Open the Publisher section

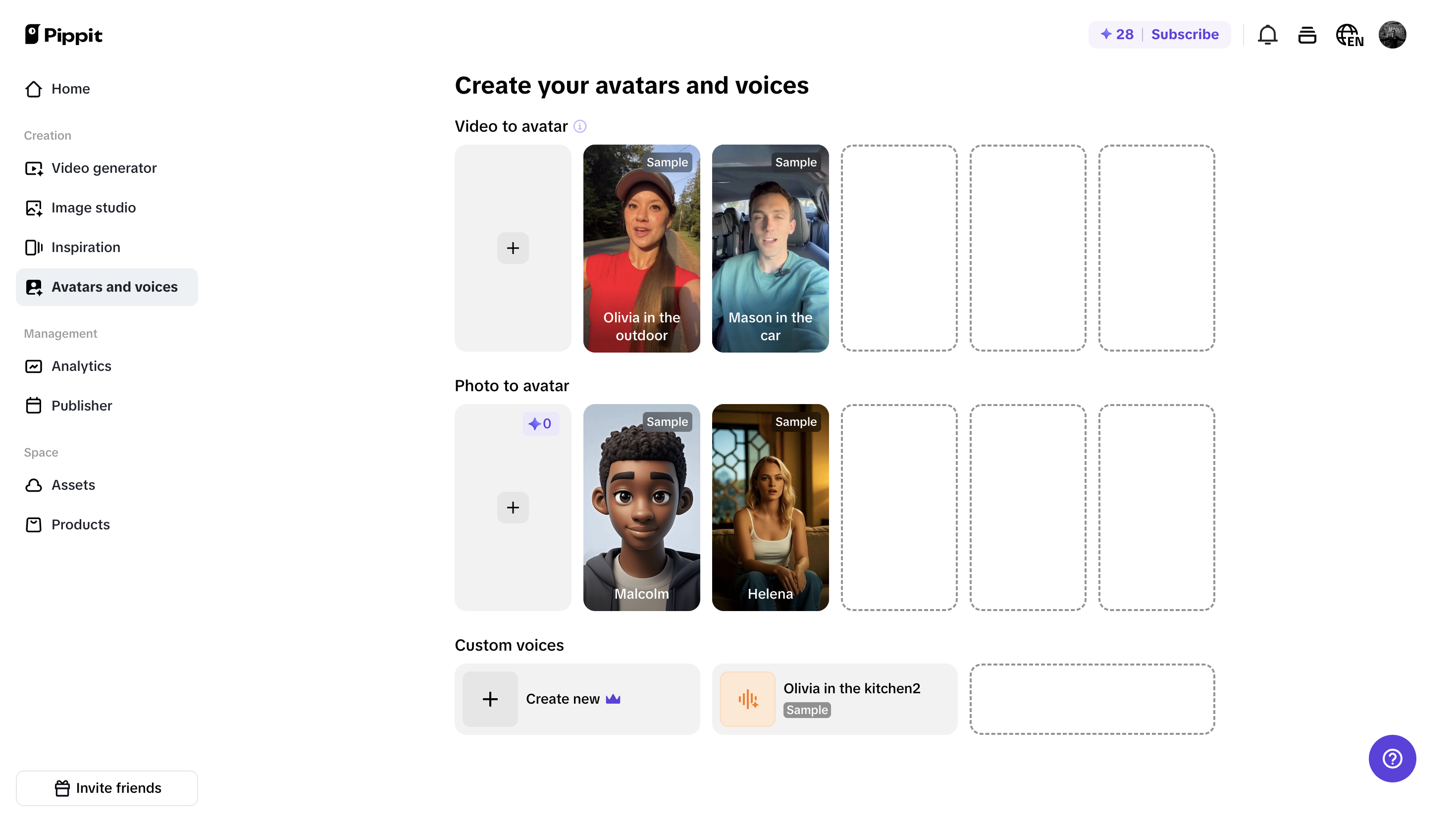click(x=82, y=406)
